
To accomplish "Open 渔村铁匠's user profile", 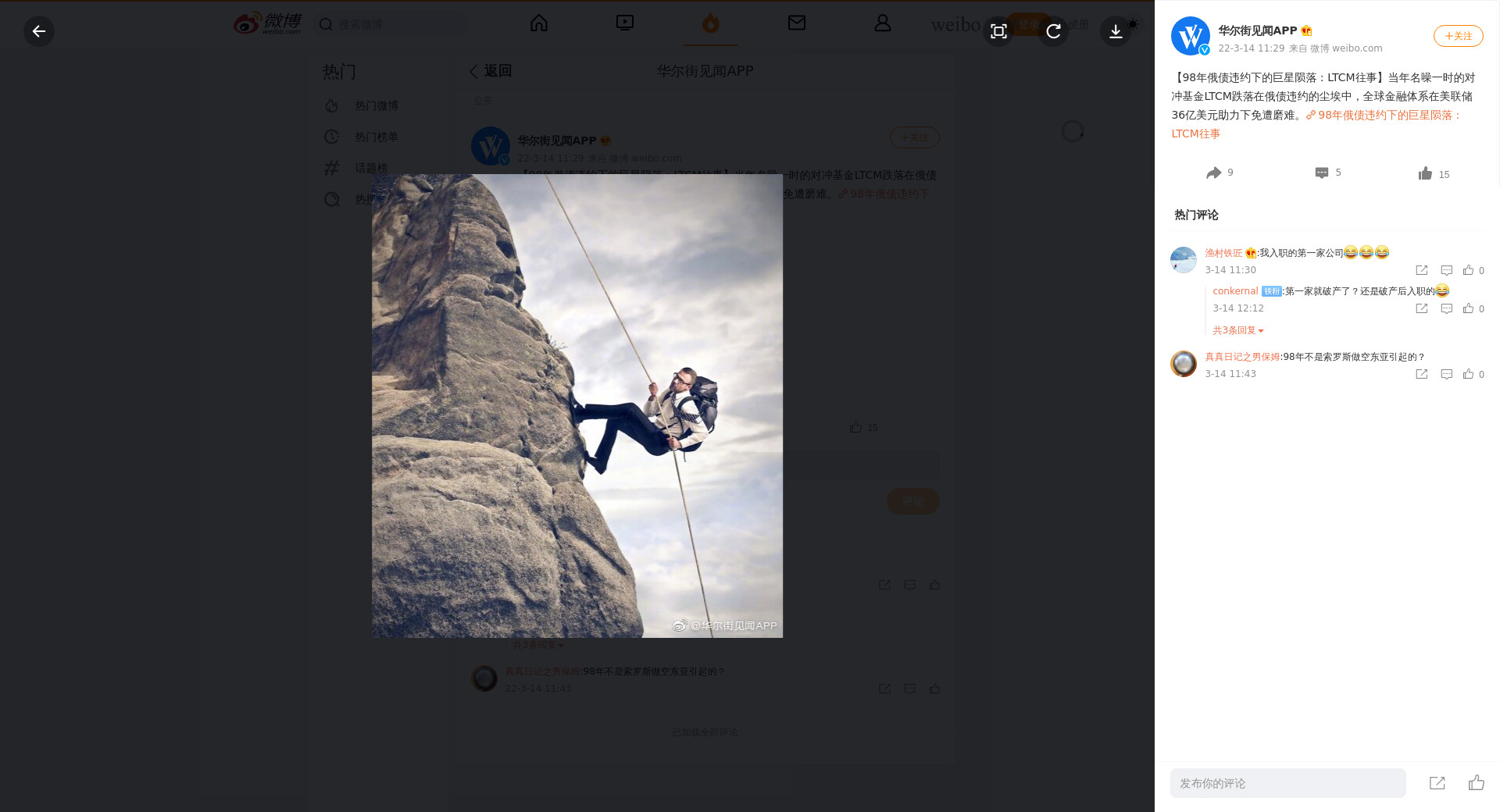I will coord(1223,253).
